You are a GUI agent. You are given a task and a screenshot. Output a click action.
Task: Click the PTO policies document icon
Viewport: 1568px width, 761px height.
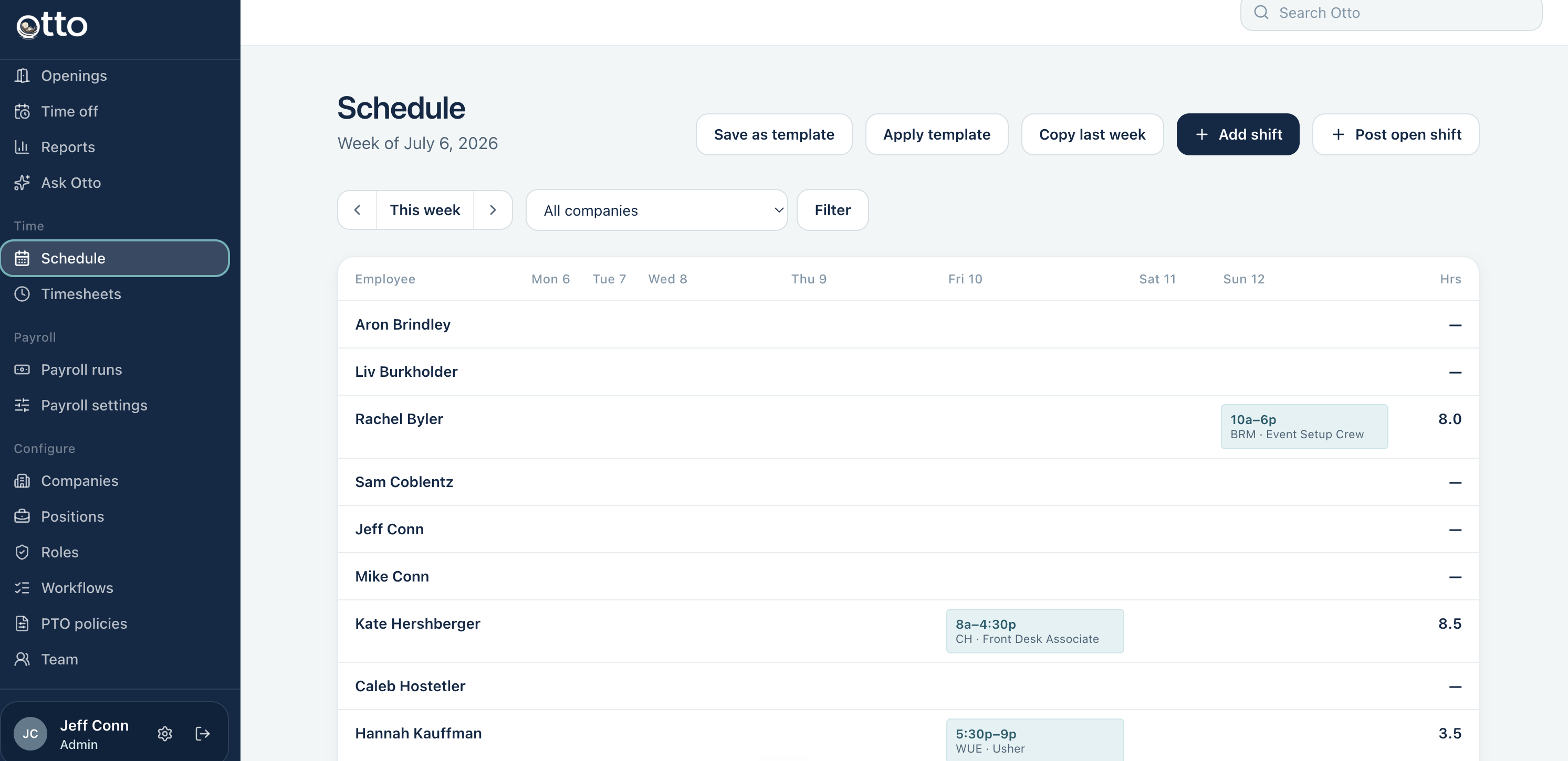pyautogui.click(x=22, y=623)
